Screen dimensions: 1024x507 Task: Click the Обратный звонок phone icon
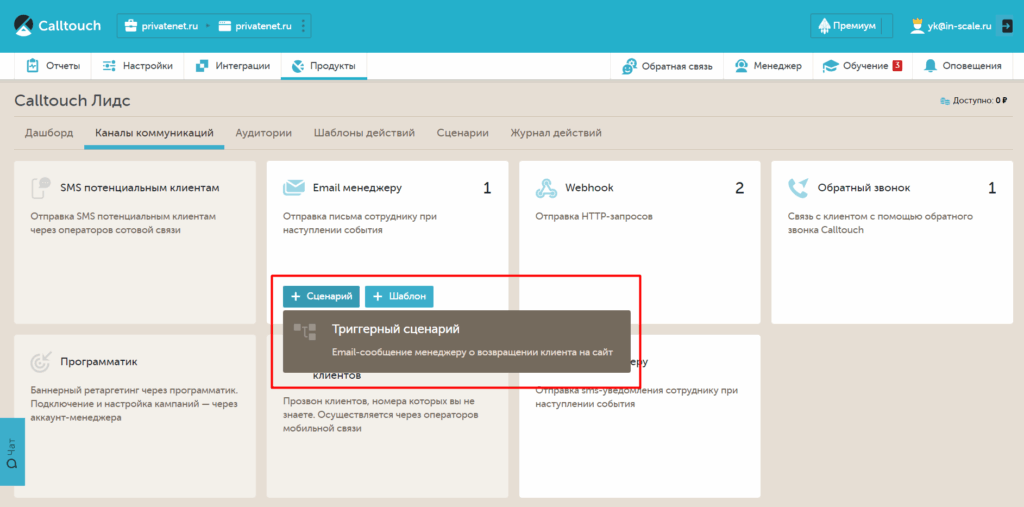798,188
